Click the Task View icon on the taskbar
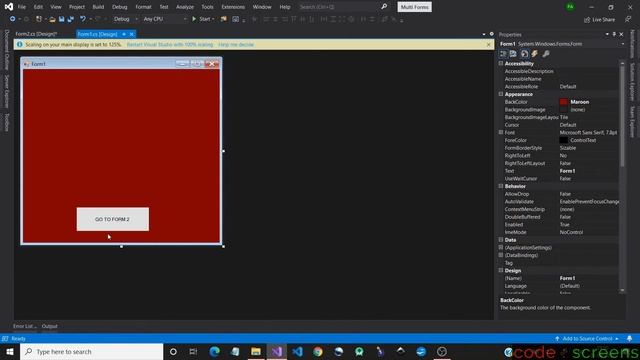The height and width of the screenshot is (360, 640). 193,351
